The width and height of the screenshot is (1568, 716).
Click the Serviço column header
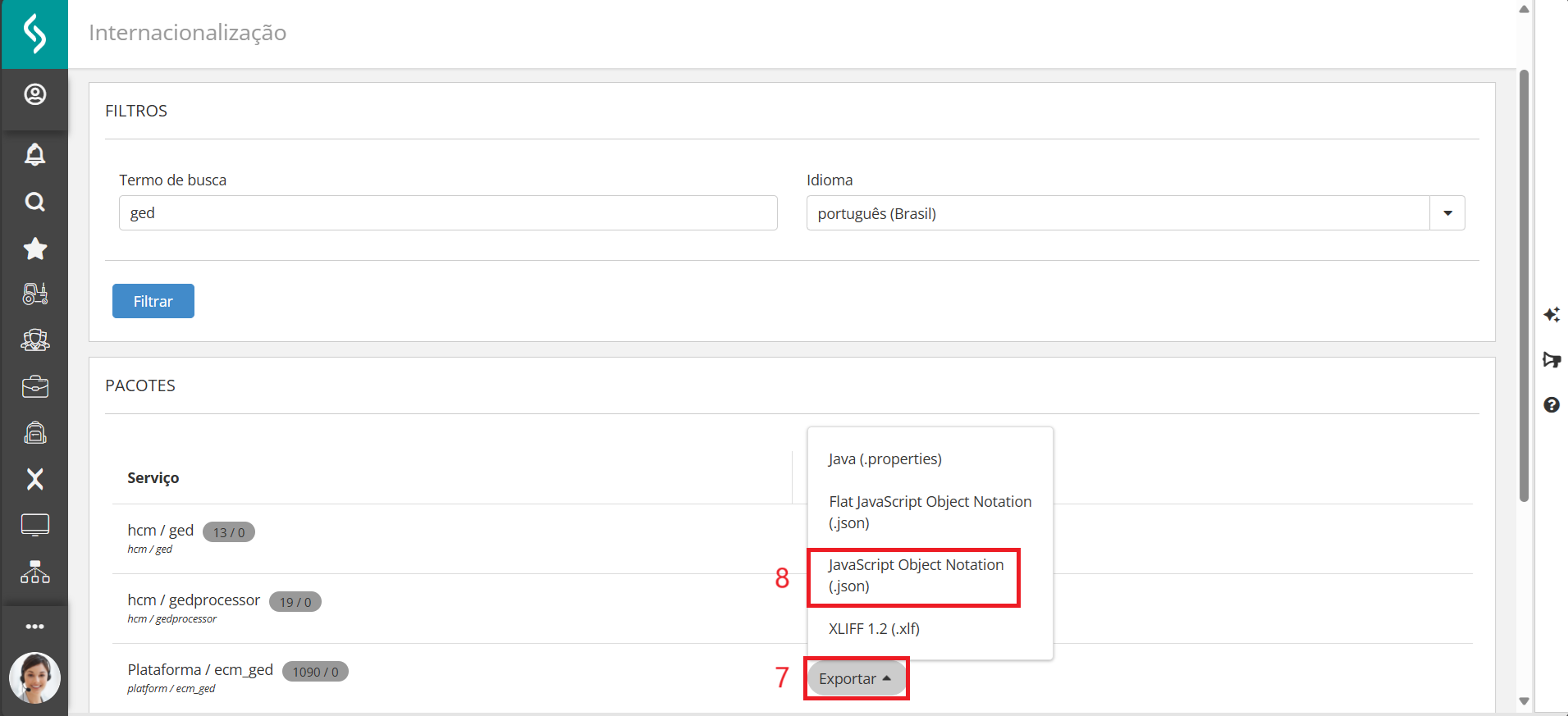[153, 477]
